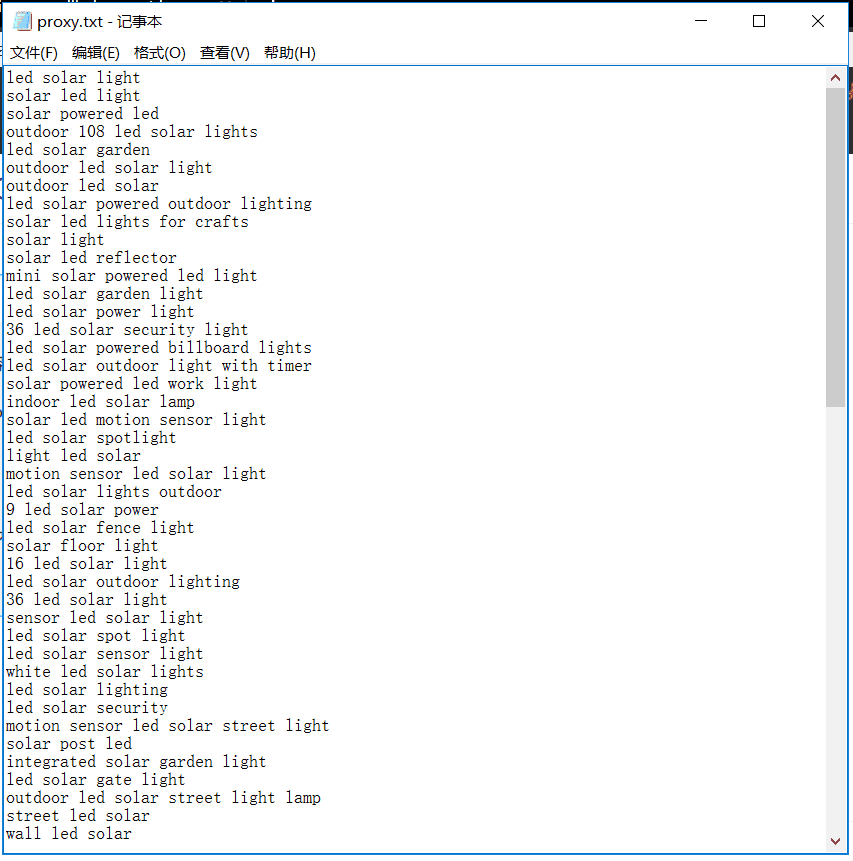Click the scrollbar up arrow

click(x=835, y=78)
